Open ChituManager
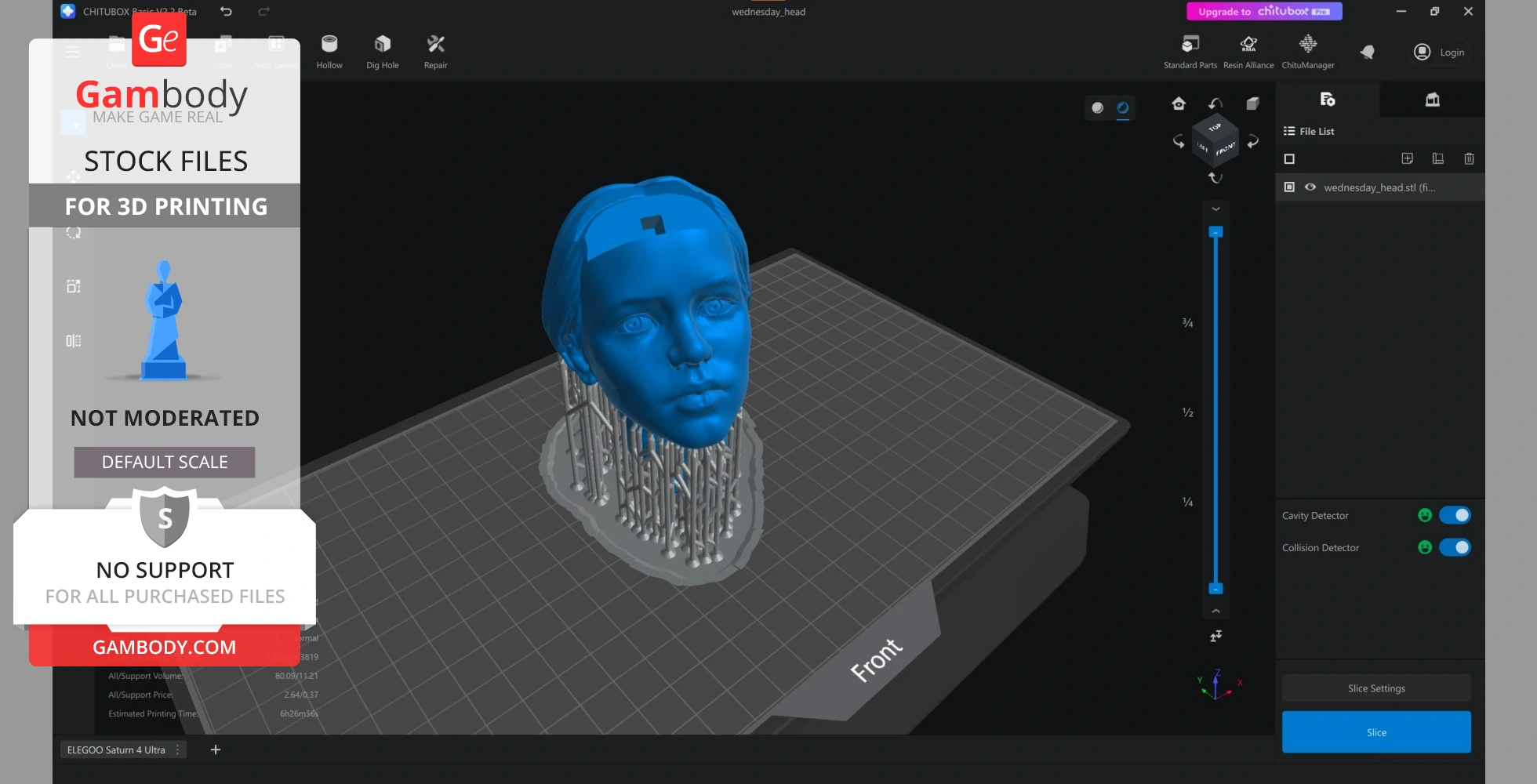This screenshot has height=784, width=1537. pos(1307,52)
